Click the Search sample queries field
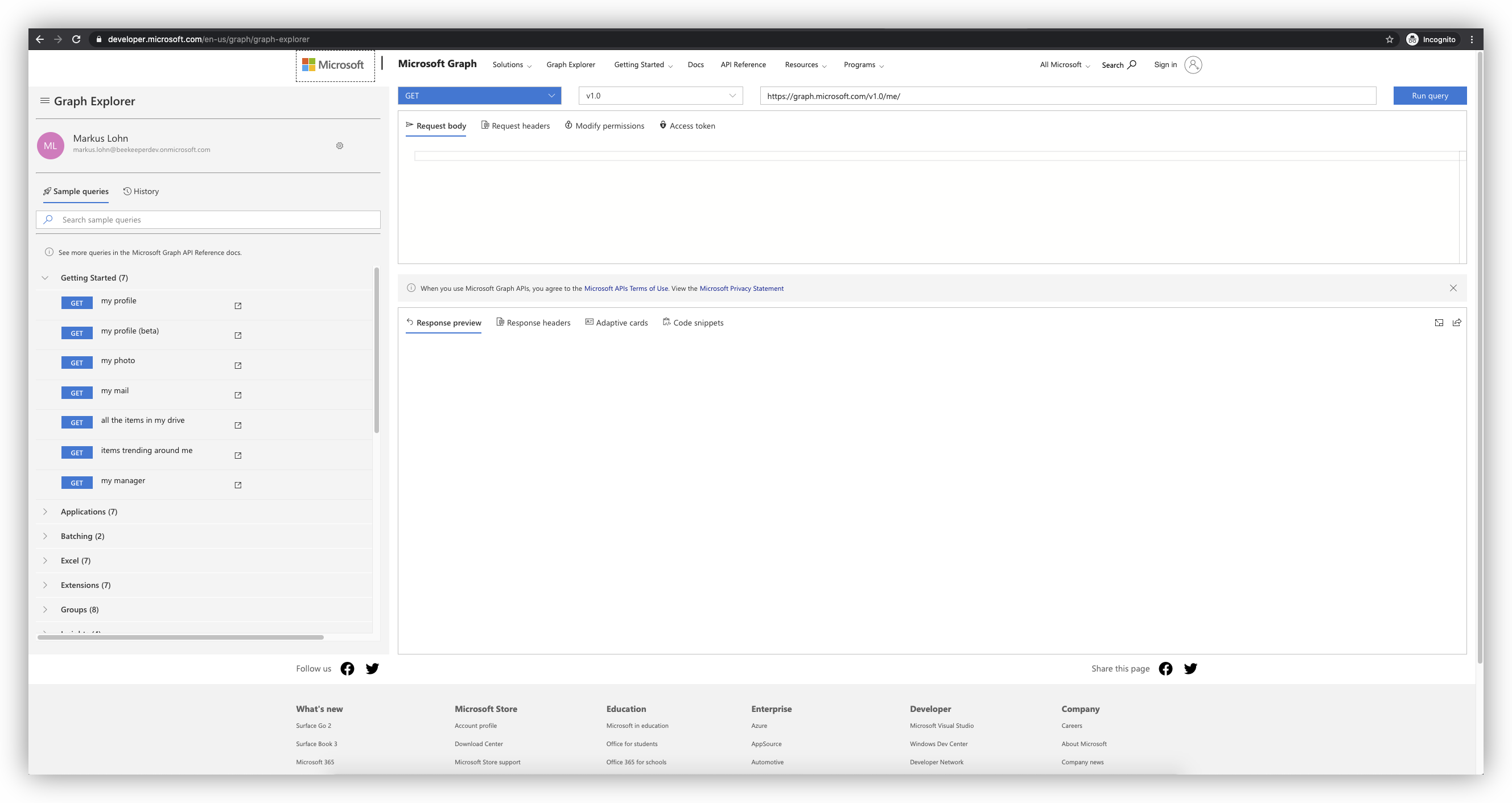 [208, 220]
